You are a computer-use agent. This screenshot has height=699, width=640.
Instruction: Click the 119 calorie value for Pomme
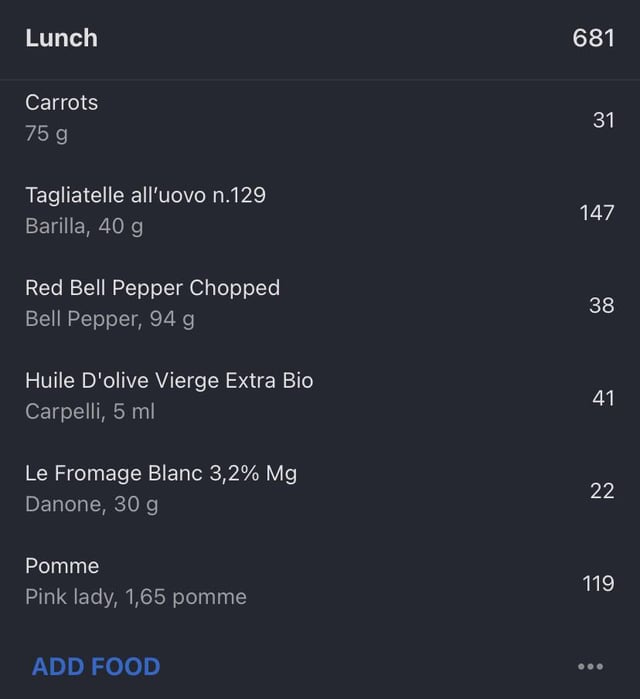click(x=598, y=584)
